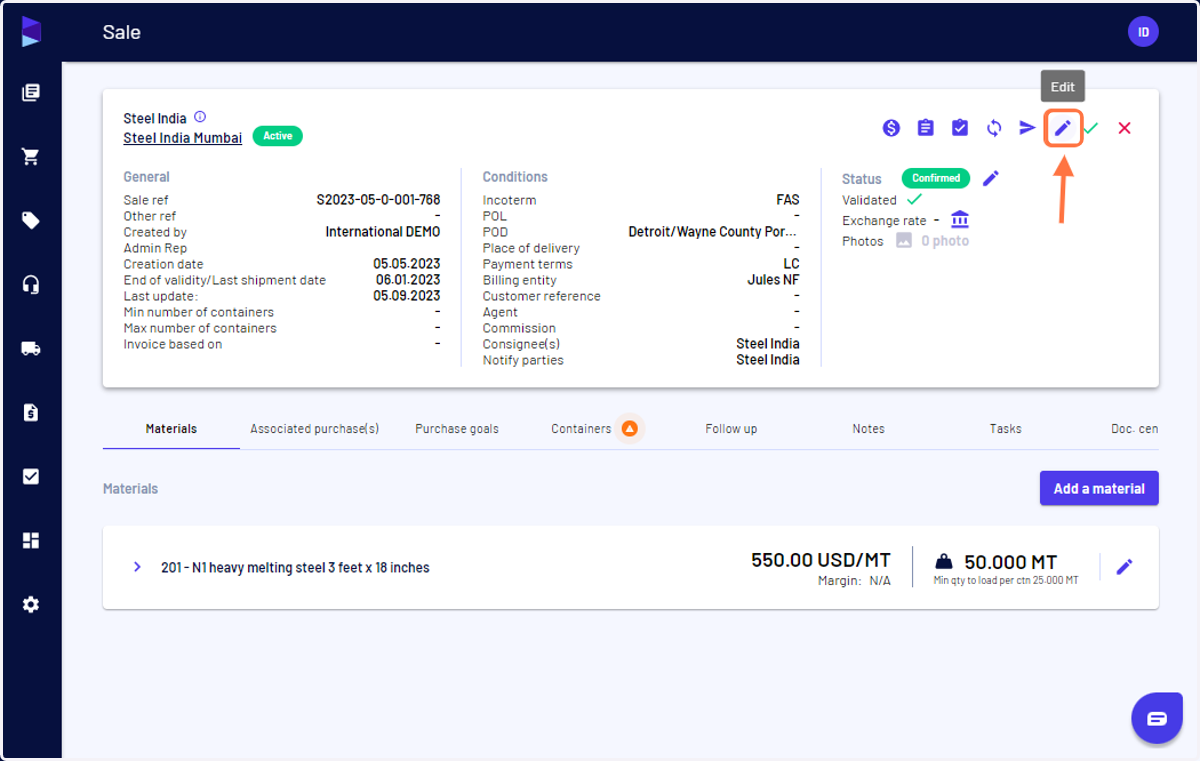This screenshot has height=761, width=1200.
Task: Edit the Confirmed status with pencil icon
Action: [x=991, y=178]
